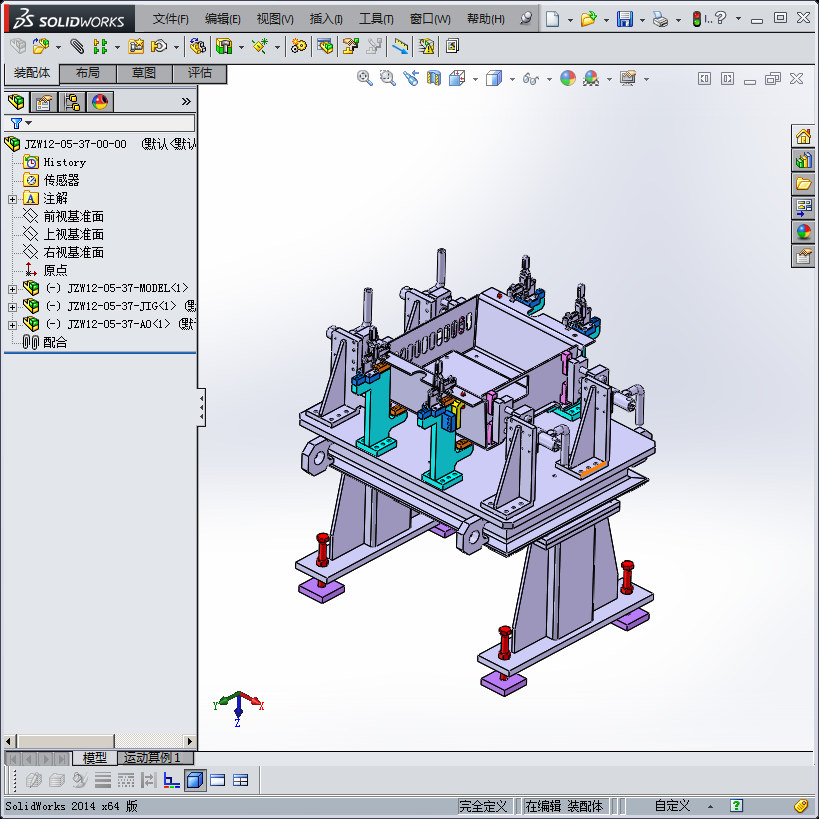The image size is (819, 819).
Task: Select the 配合 mates folder
Action: (x=55, y=342)
